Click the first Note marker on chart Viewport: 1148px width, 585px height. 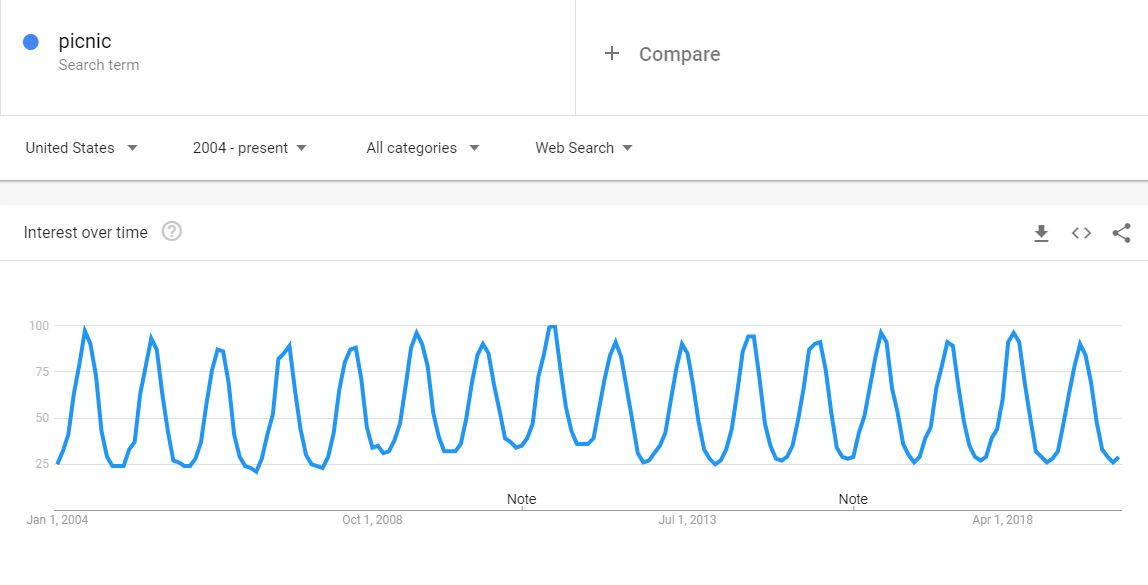521,499
